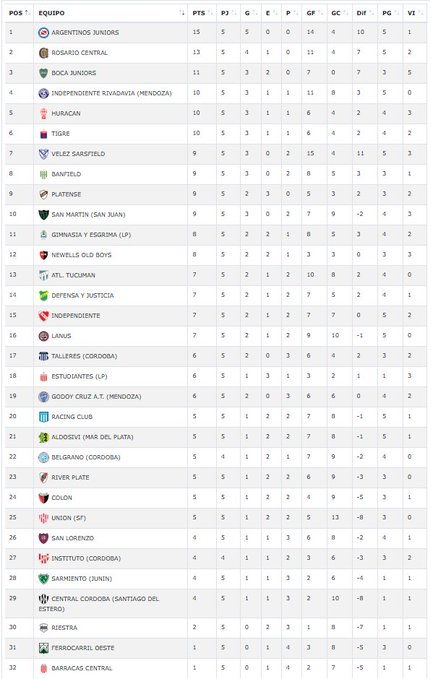This screenshot has width=433, height=679.
Task: Open the Huracan team name
Action: point(66,113)
